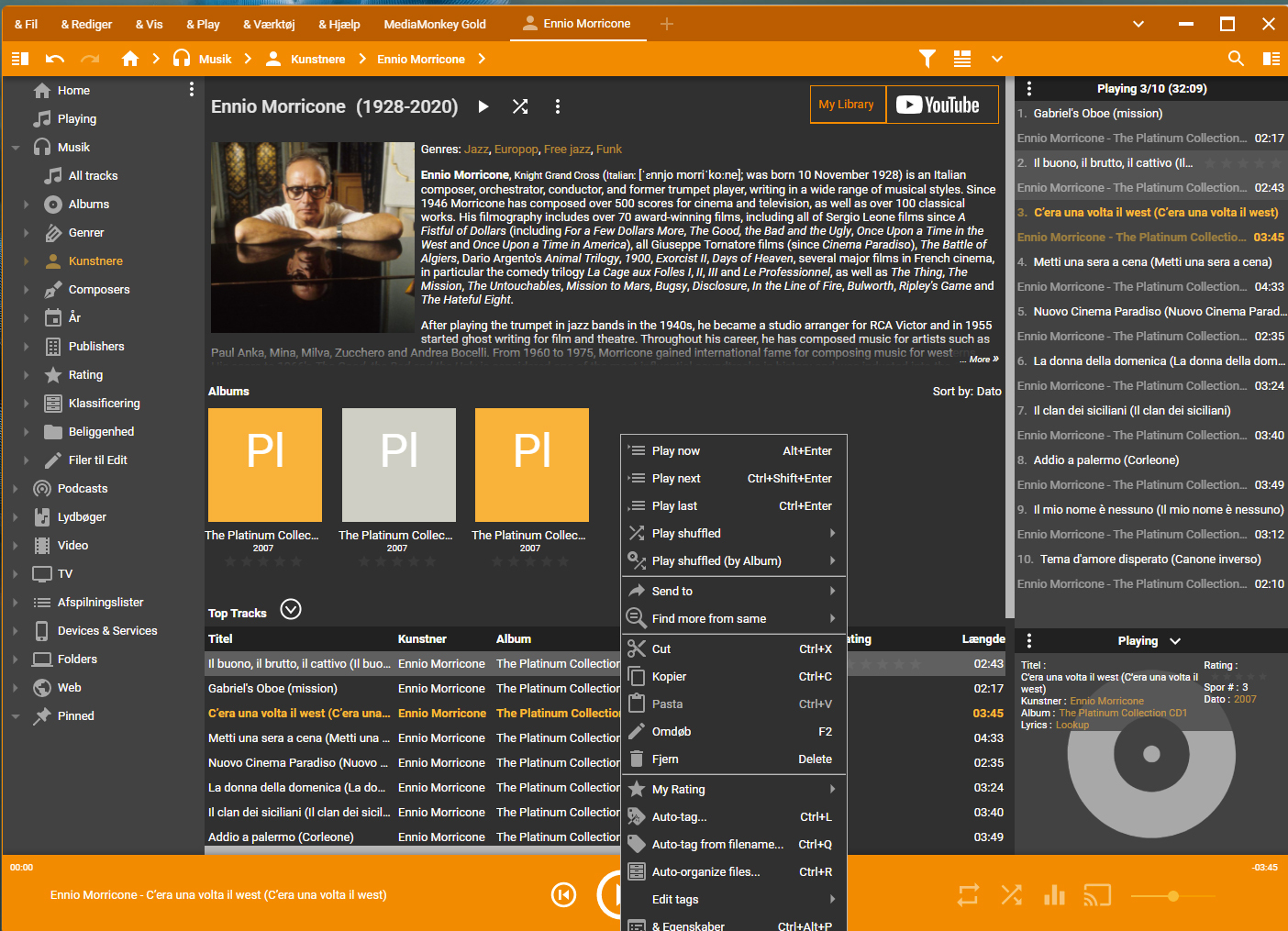1288x931 pixels.
Task: Click the undo back arrow icon
Action: coord(55,59)
